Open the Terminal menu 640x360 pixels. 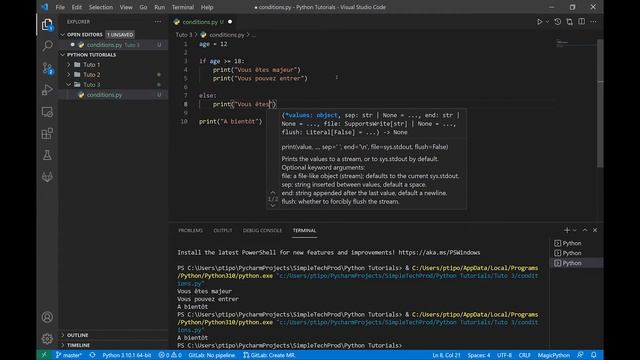[x=182, y=7]
